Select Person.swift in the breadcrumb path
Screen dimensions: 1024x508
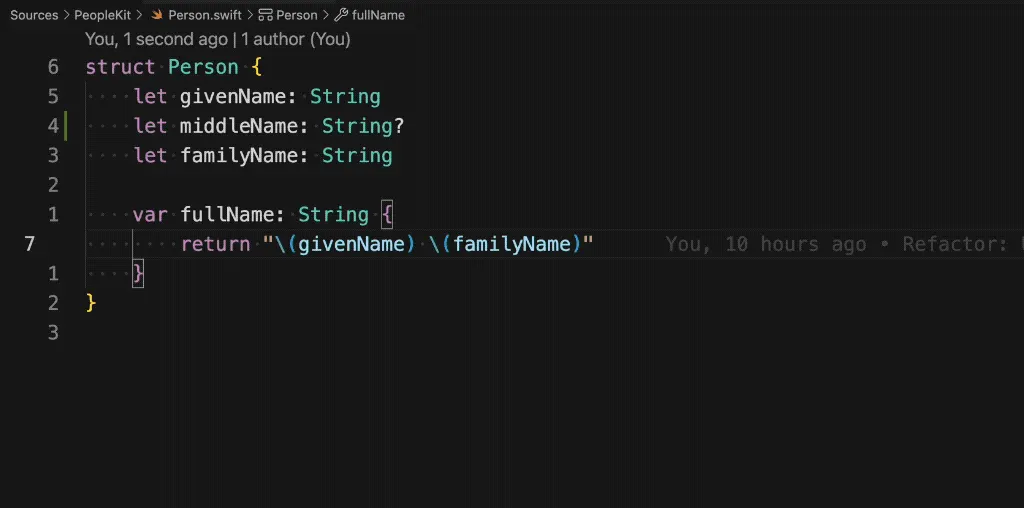click(205, 15)
